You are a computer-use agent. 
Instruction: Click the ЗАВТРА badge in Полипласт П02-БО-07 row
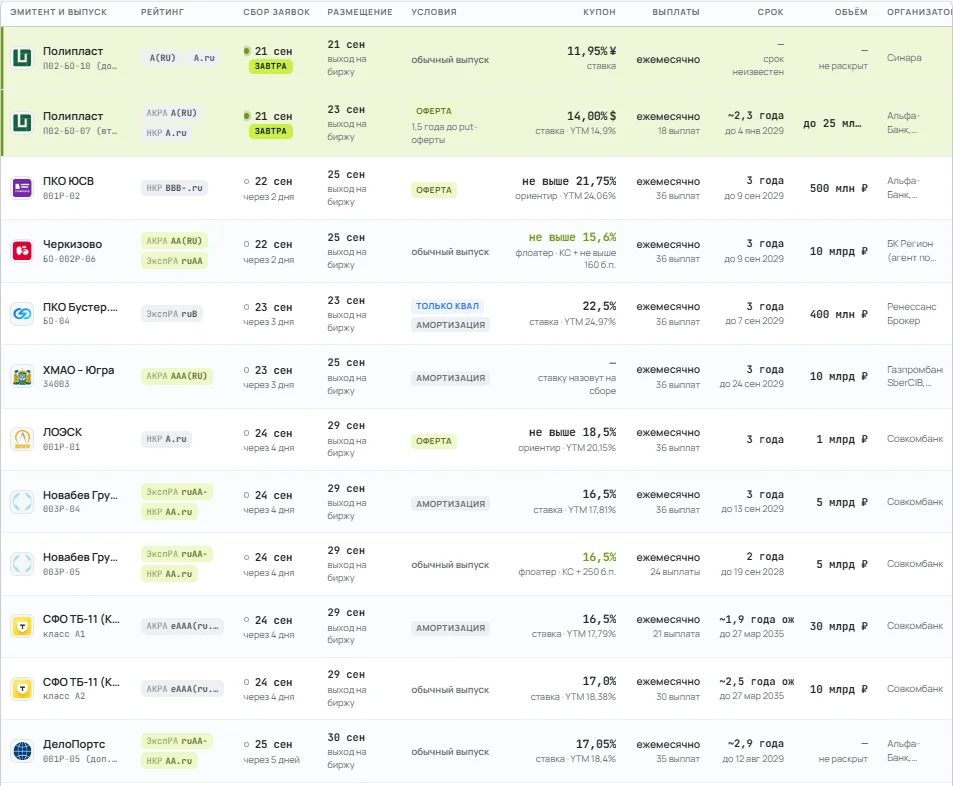coord(270,131)
